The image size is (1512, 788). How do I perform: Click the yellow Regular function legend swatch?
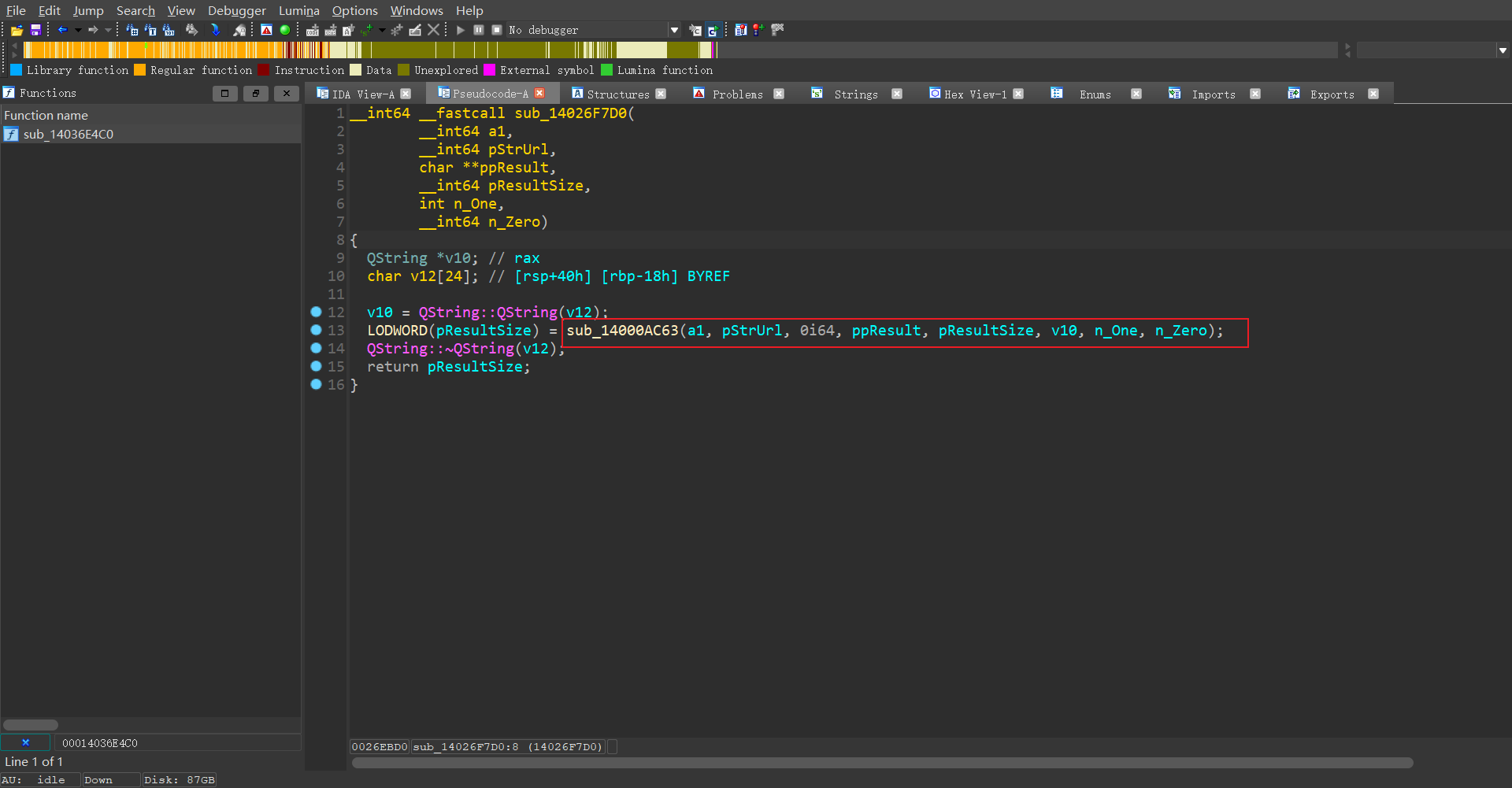(140, 70)
